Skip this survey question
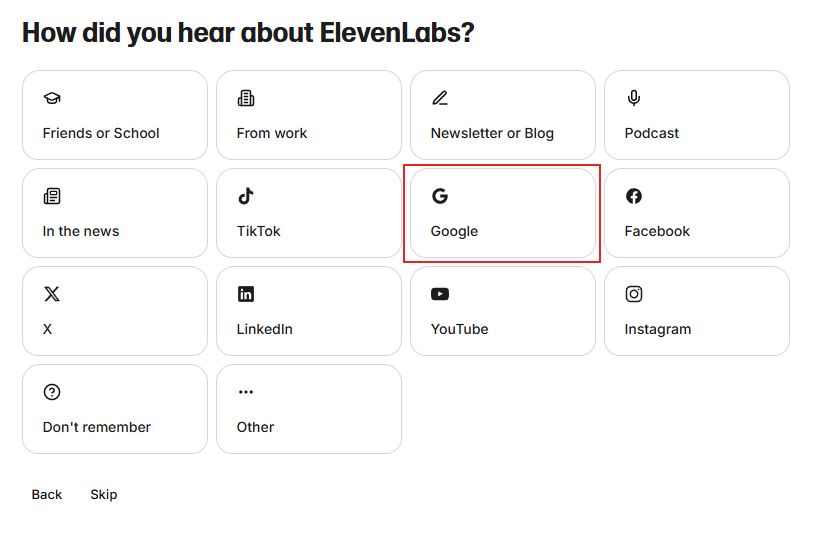Viewport: 822px width, 535px height. [x=104, y=495]
